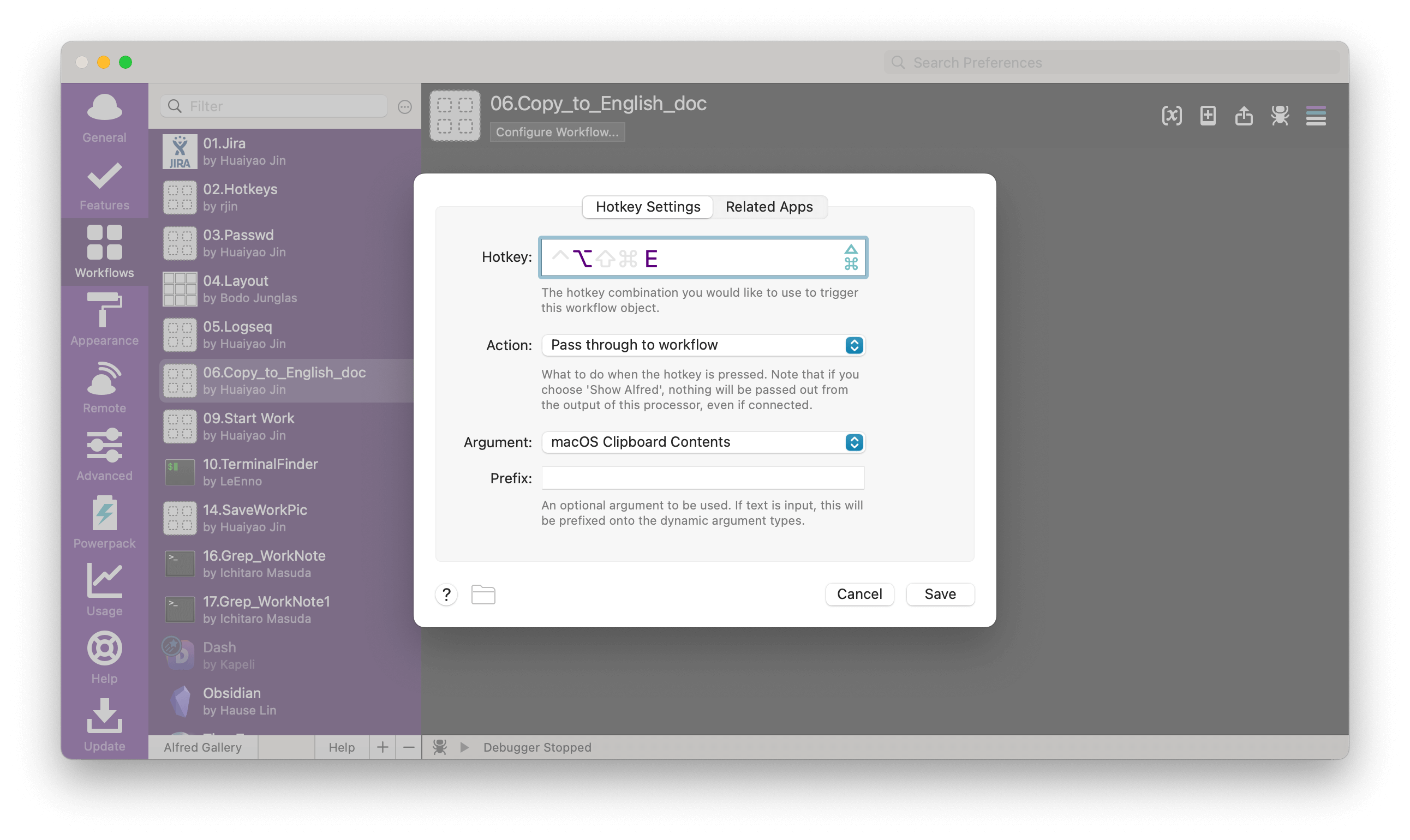This screenshot has width=1410, height=840.
Task: Add a workflow with plus button
Action: [382, 747]
